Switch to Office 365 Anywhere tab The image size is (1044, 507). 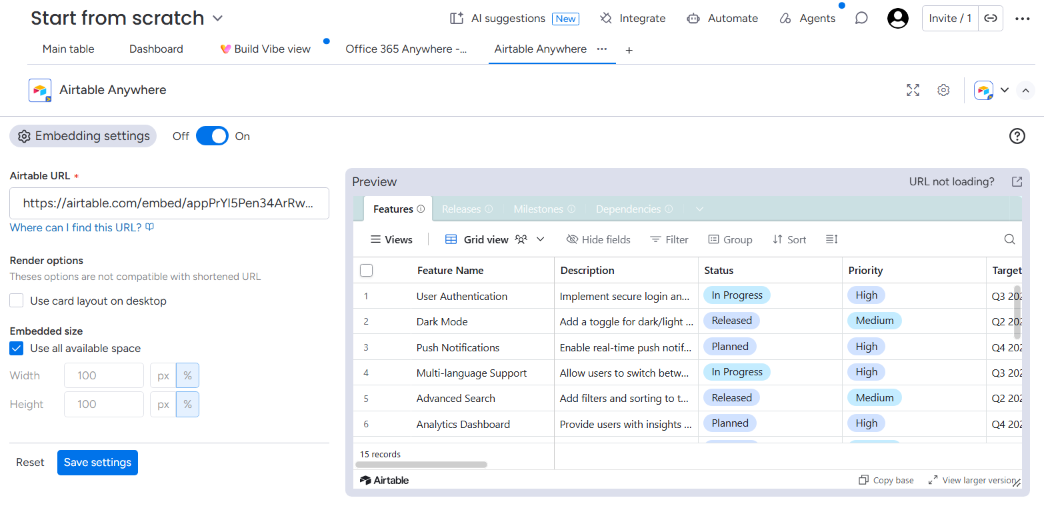(x=405, y=49)
